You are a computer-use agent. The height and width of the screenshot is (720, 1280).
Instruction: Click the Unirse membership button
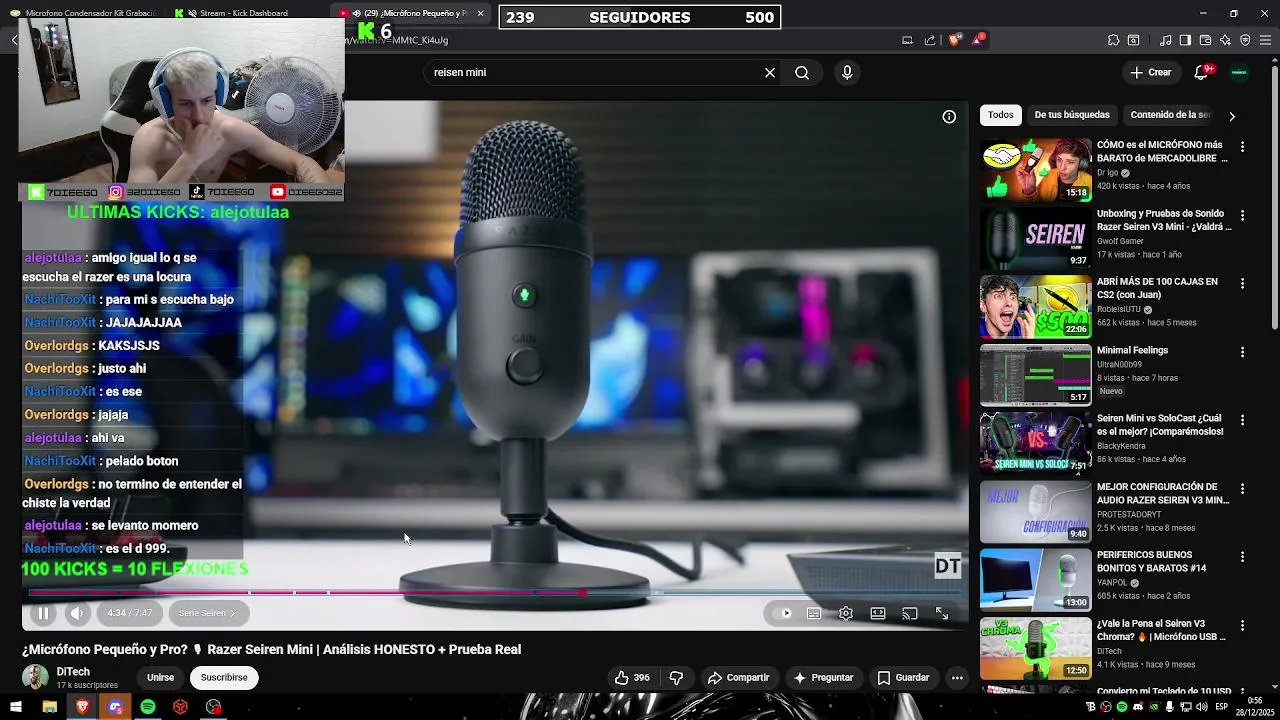pos(160,677)
